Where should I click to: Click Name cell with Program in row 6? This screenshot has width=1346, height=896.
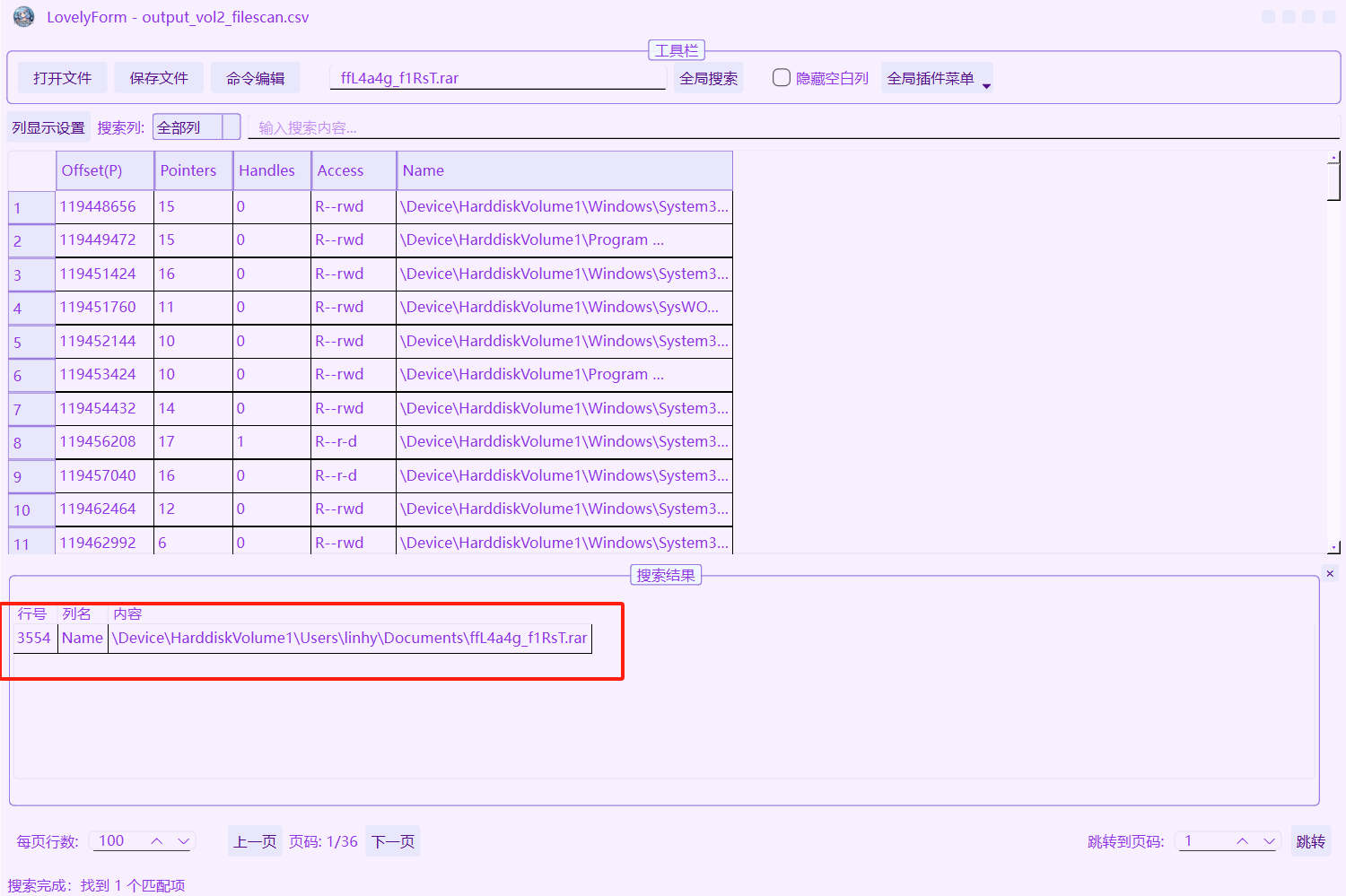pyautogui.click(x=564, y=375)
